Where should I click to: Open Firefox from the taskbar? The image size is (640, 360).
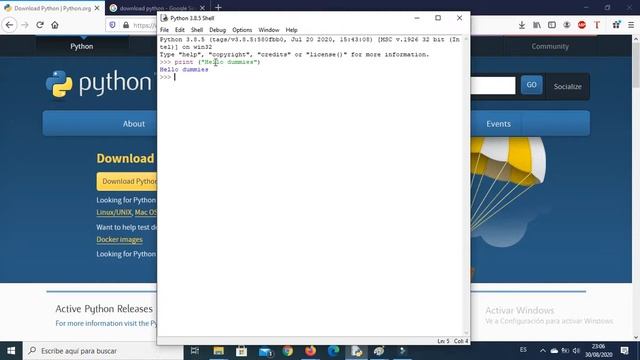pos(311,351)
